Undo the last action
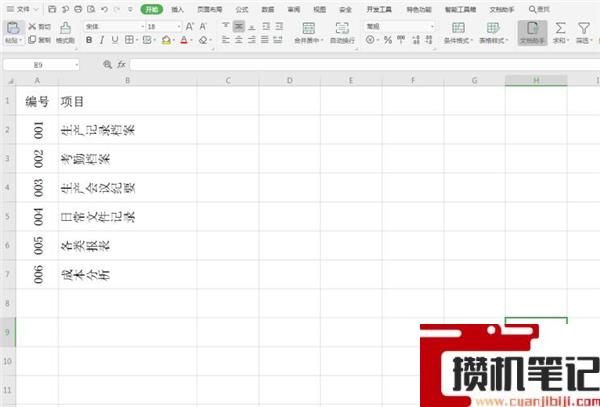This screenshot has height=407, width=600. 104,9
